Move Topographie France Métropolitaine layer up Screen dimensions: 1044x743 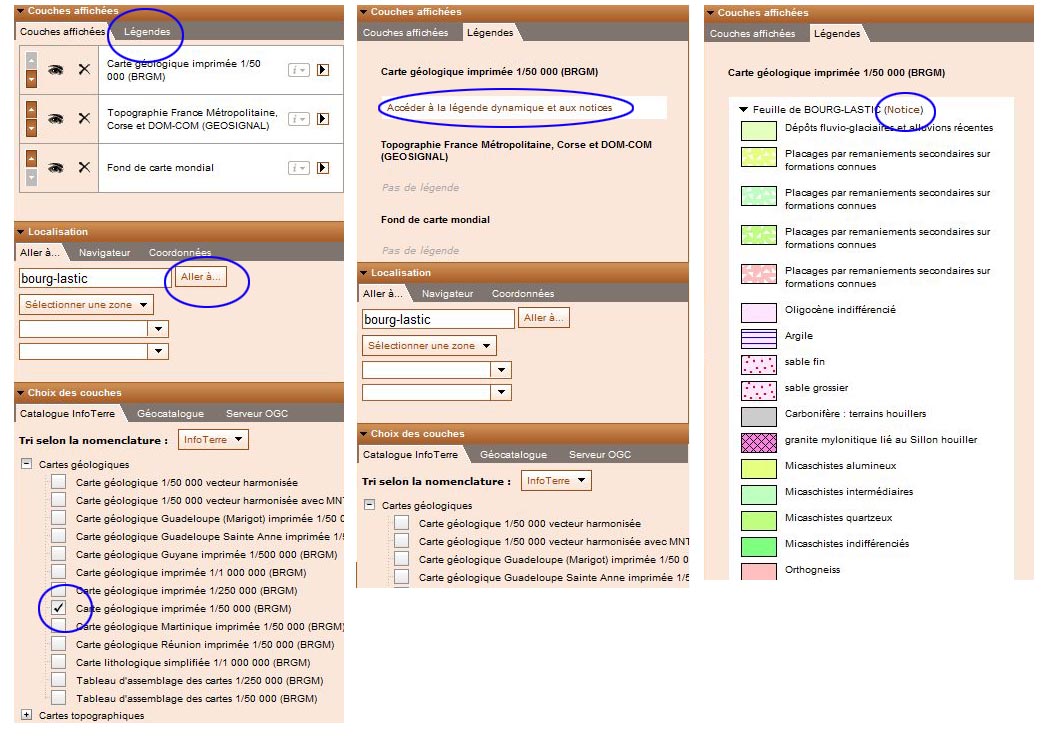[x=30, y=109]
